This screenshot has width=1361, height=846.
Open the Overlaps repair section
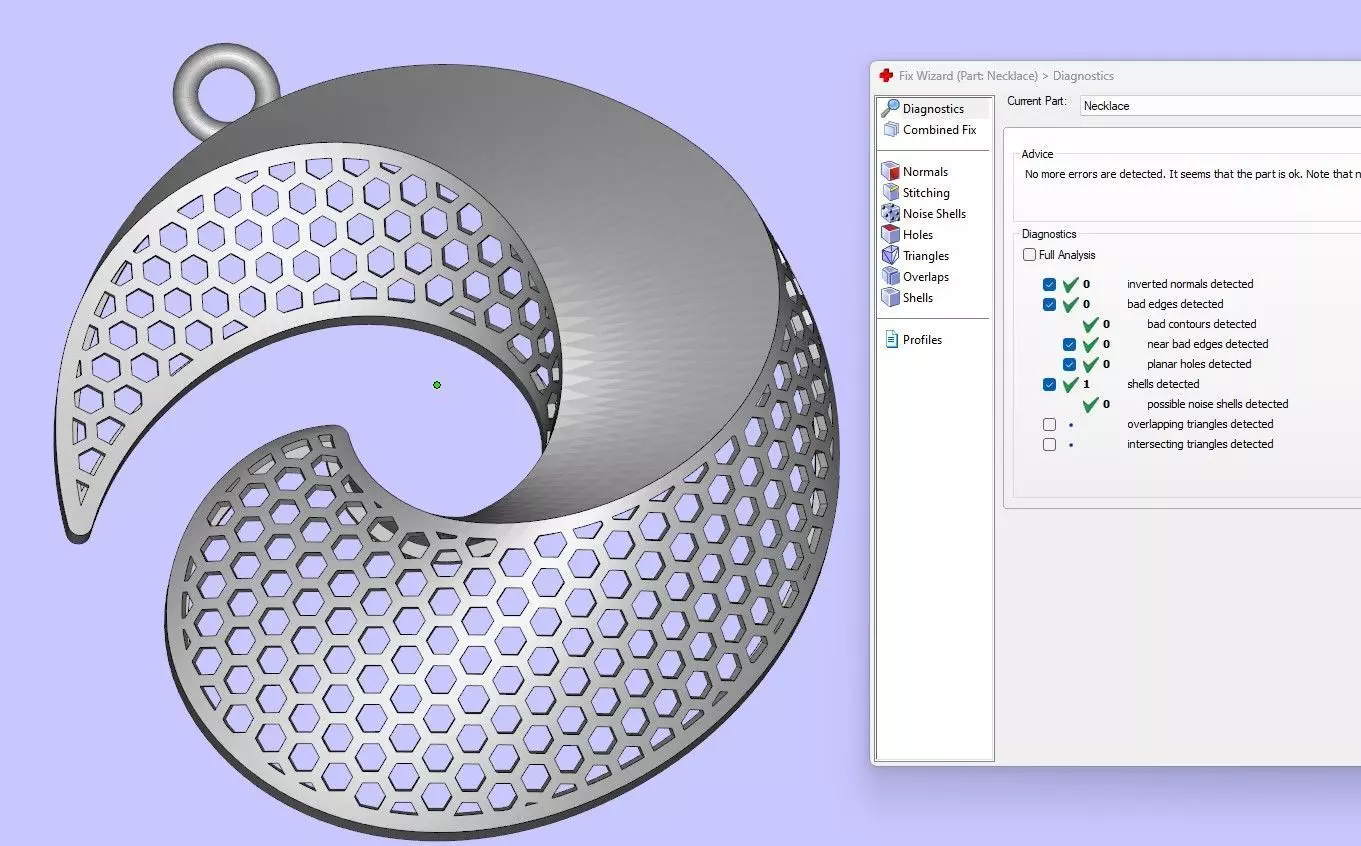pos(915,276)
